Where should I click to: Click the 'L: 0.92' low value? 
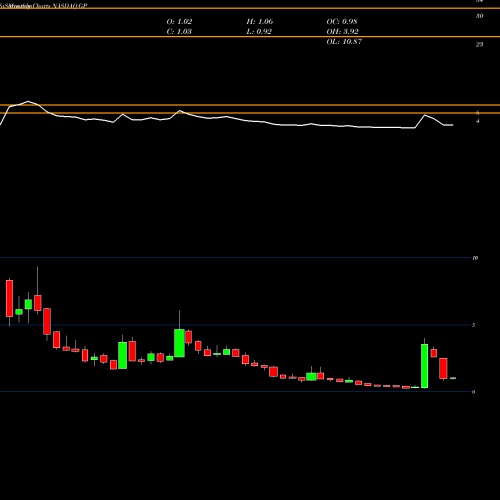(x=259, y=32)
